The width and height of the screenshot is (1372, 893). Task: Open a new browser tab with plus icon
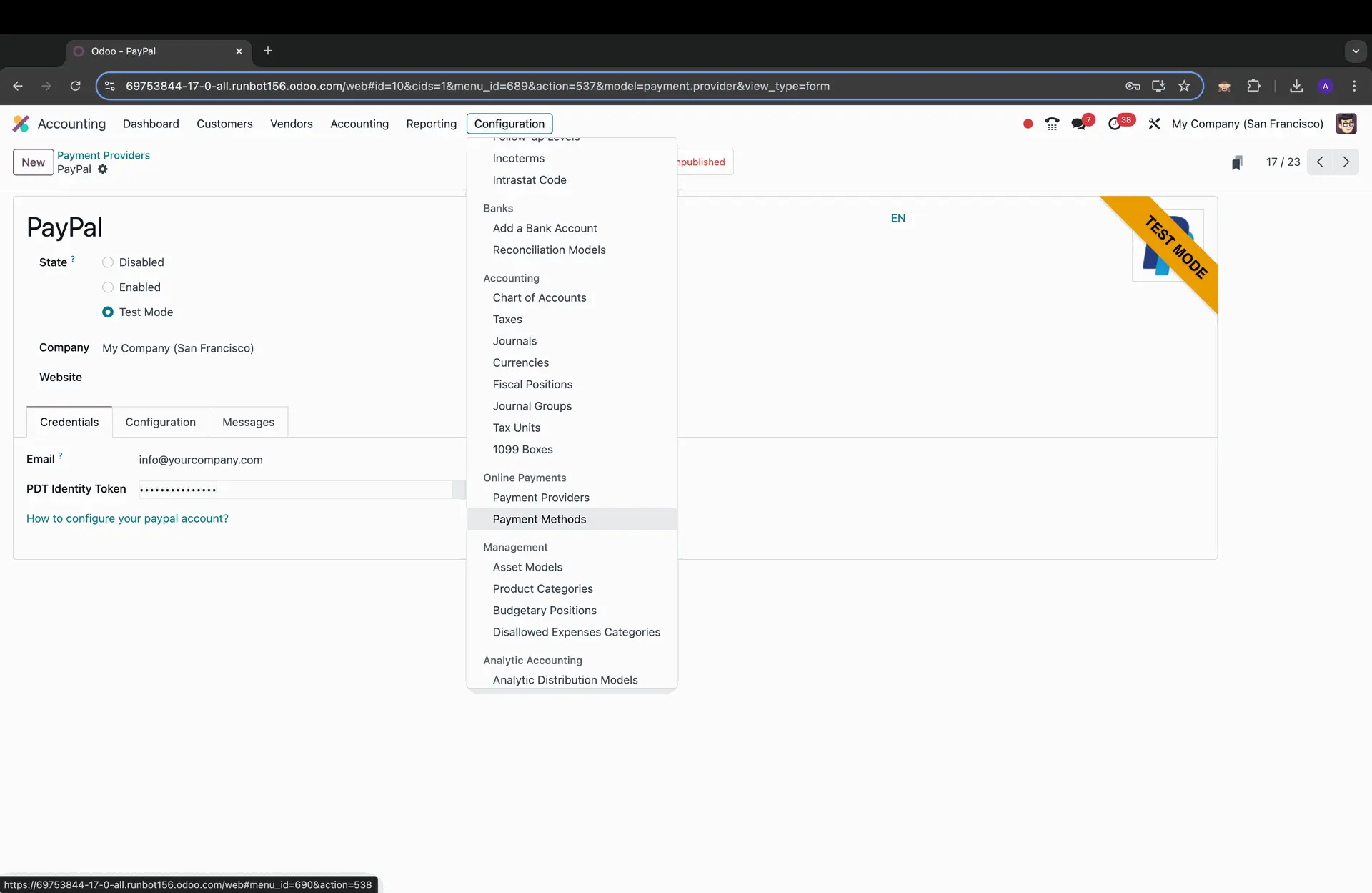pos(268,51)
